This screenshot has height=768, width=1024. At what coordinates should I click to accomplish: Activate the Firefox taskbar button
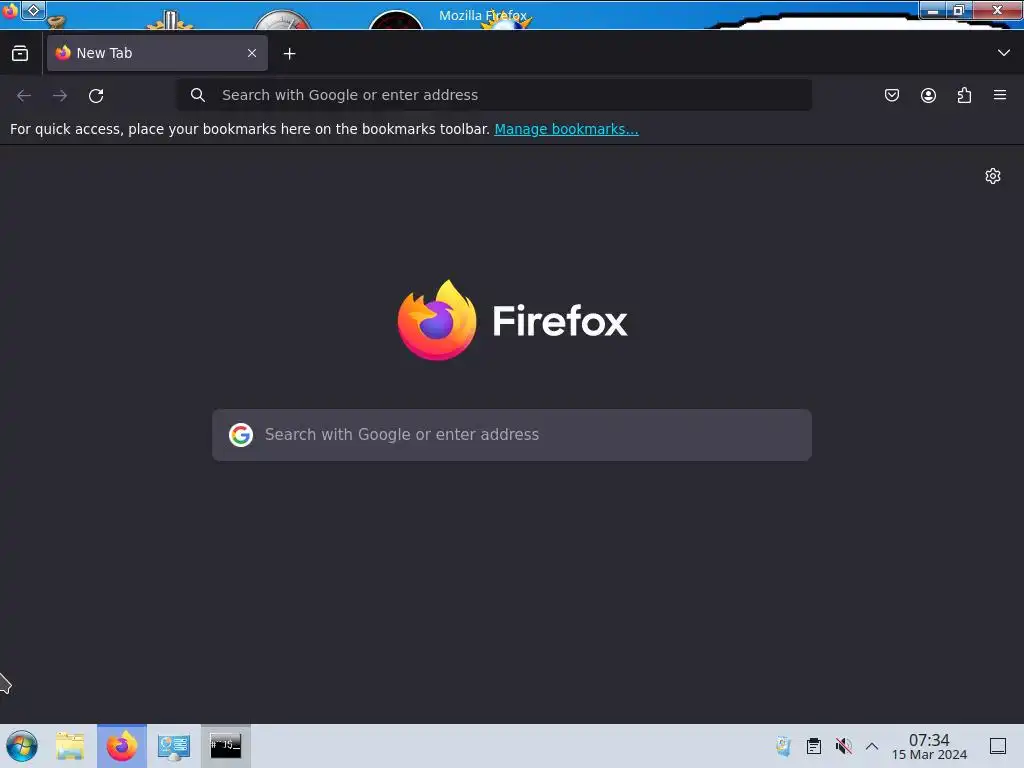[x=122, y=746]
